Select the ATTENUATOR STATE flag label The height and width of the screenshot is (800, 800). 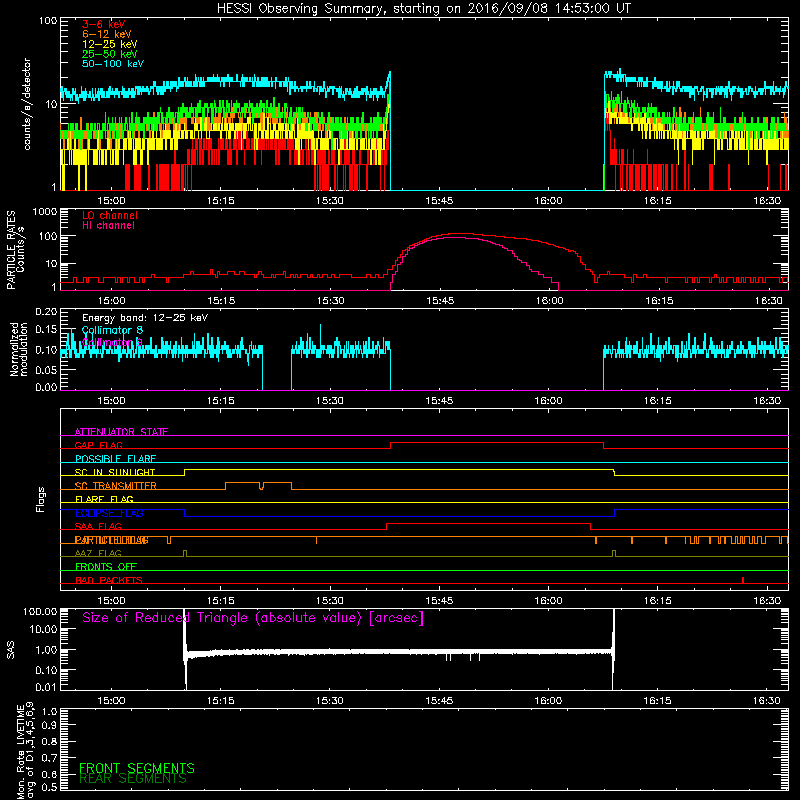click(x=121, y=432)
